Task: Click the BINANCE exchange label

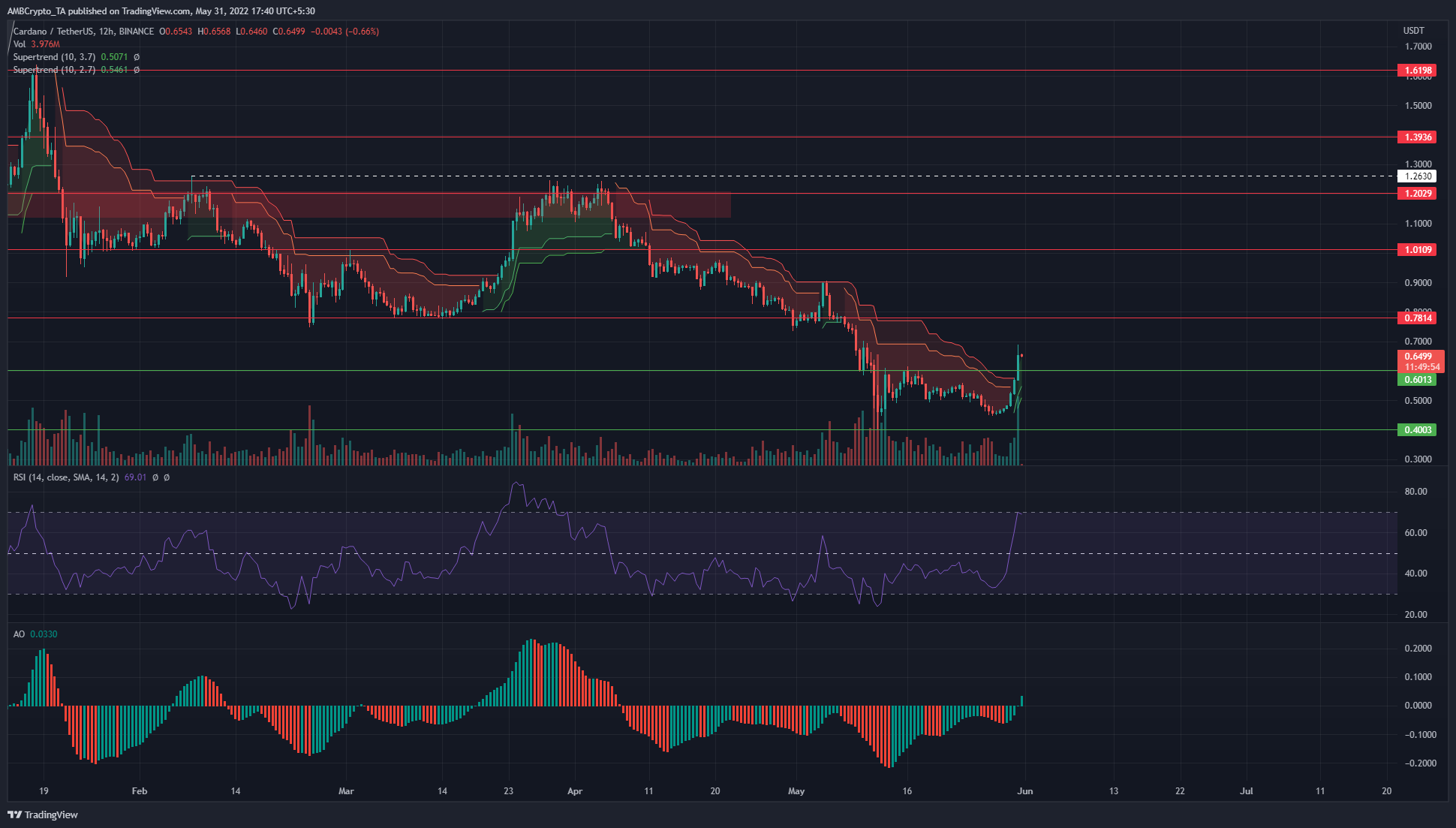Action: (136, 32)
